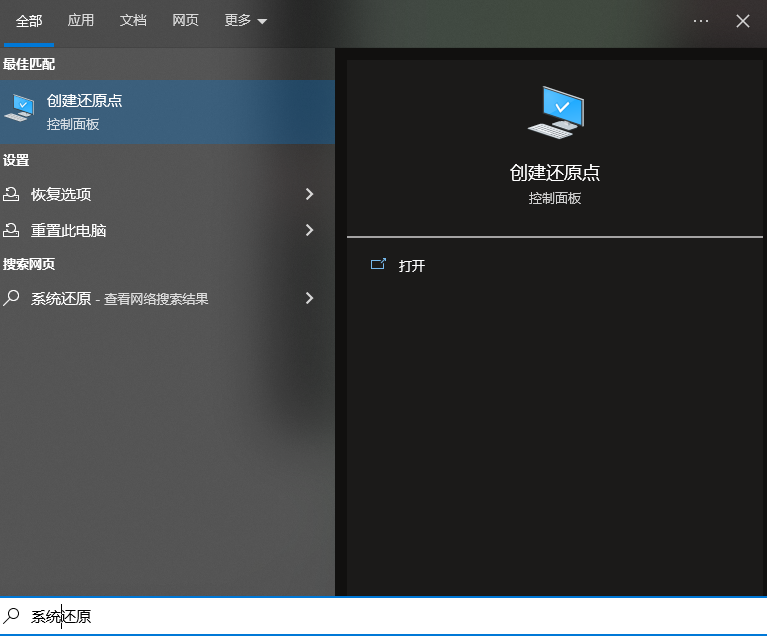
Task: Click into the 系统还原 search box
Action: [x=384, y=616]
